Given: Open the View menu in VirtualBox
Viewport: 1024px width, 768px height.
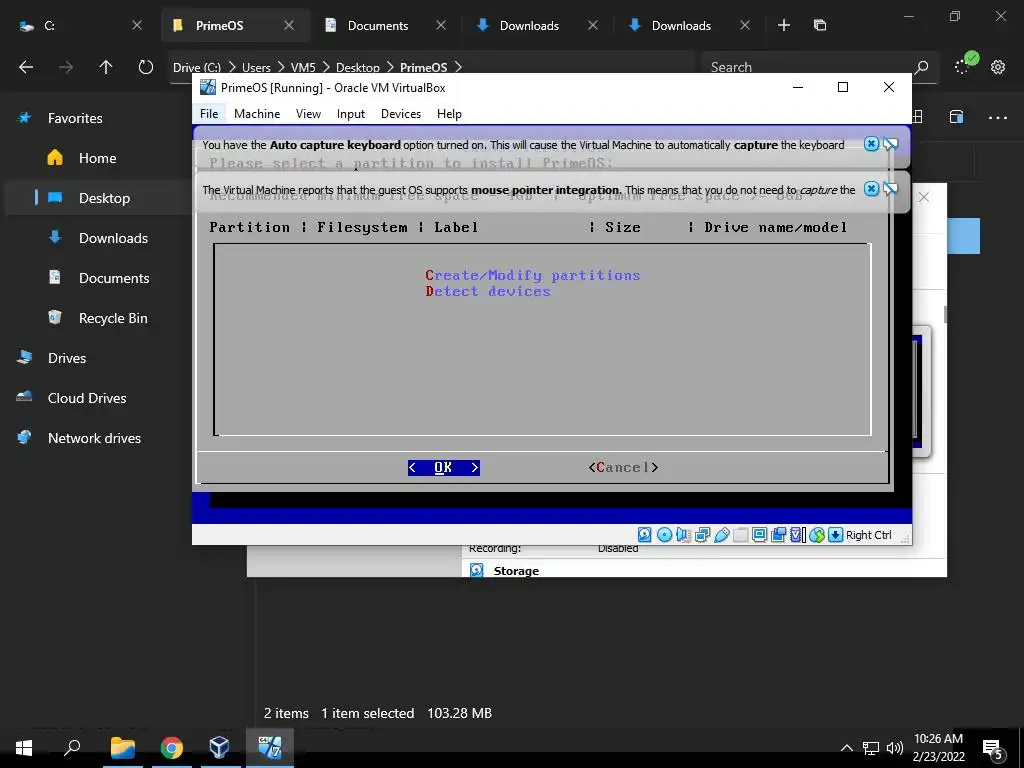Looking at the screenshot, I should tap(308, 114).
